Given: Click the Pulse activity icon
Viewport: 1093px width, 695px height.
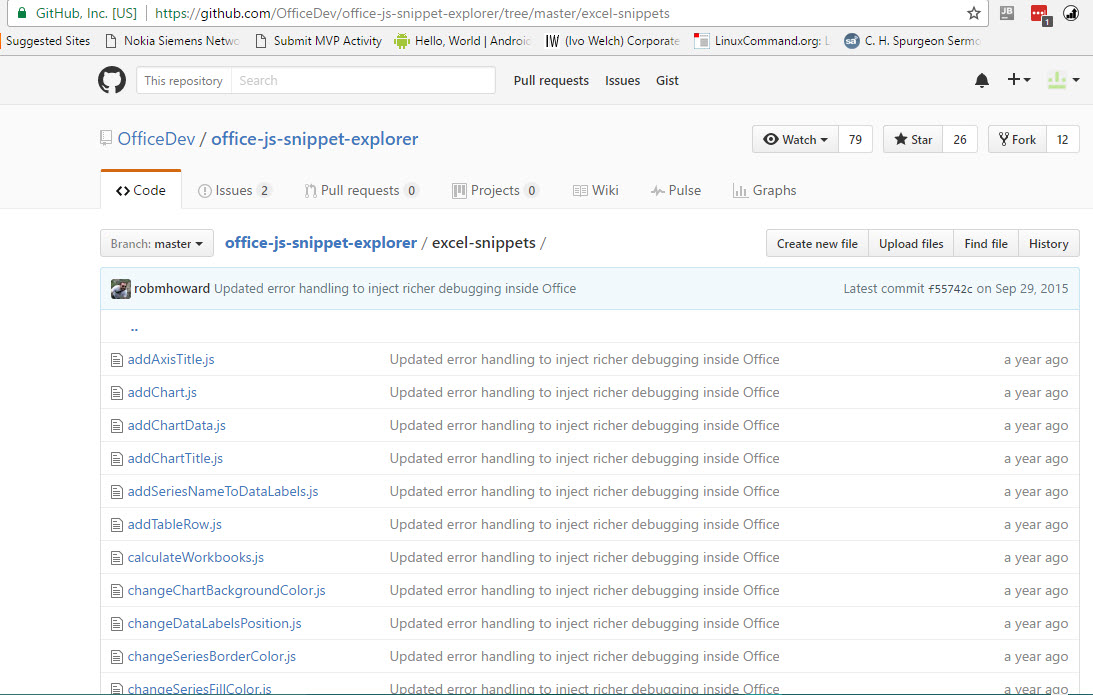Looking at the screenshot, I should (x=657, y=190).
